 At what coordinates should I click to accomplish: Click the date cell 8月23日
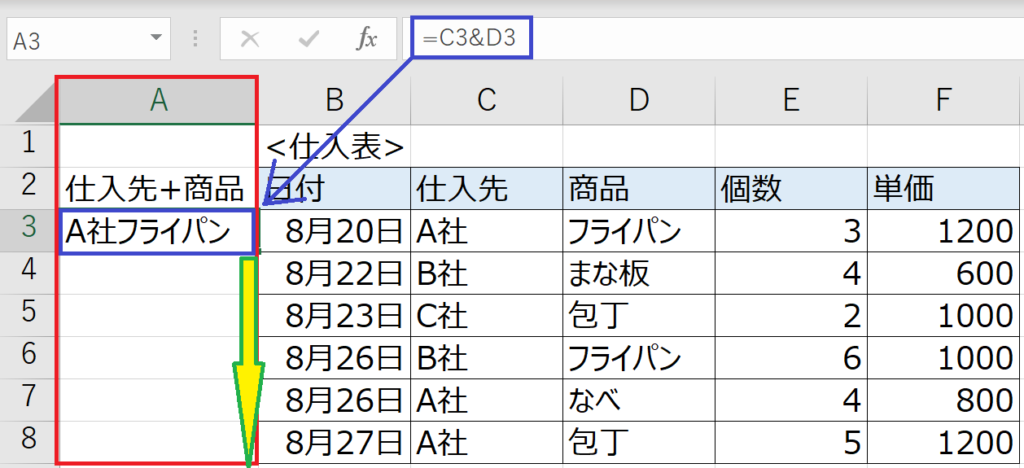pyautogui.click(x=335, y=316)
